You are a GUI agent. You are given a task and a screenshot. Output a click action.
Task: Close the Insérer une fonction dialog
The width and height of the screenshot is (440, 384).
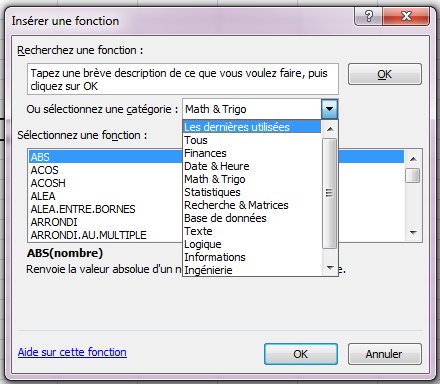tap(406, 16)
